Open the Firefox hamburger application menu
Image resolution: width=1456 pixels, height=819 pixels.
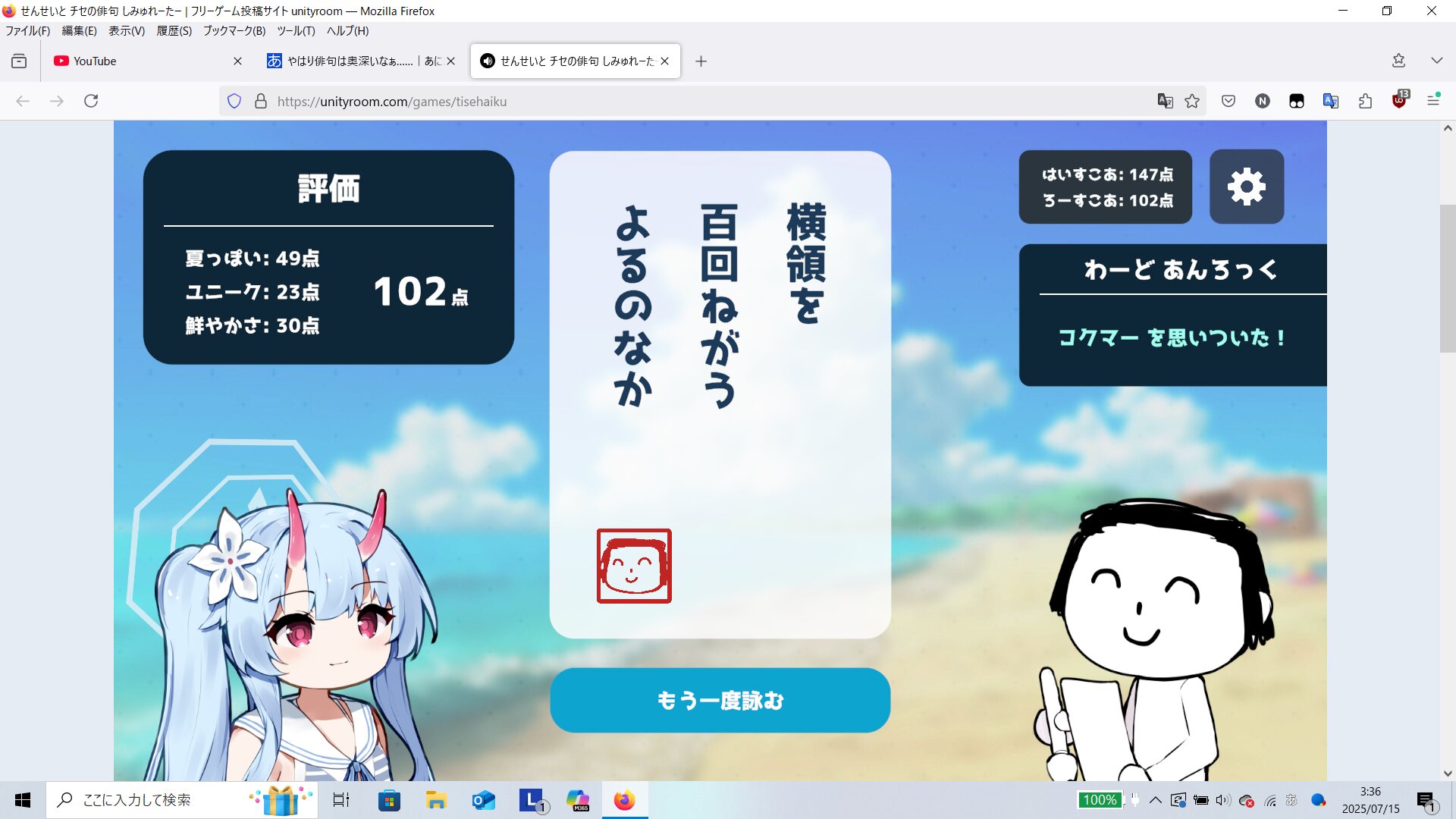1433,101
